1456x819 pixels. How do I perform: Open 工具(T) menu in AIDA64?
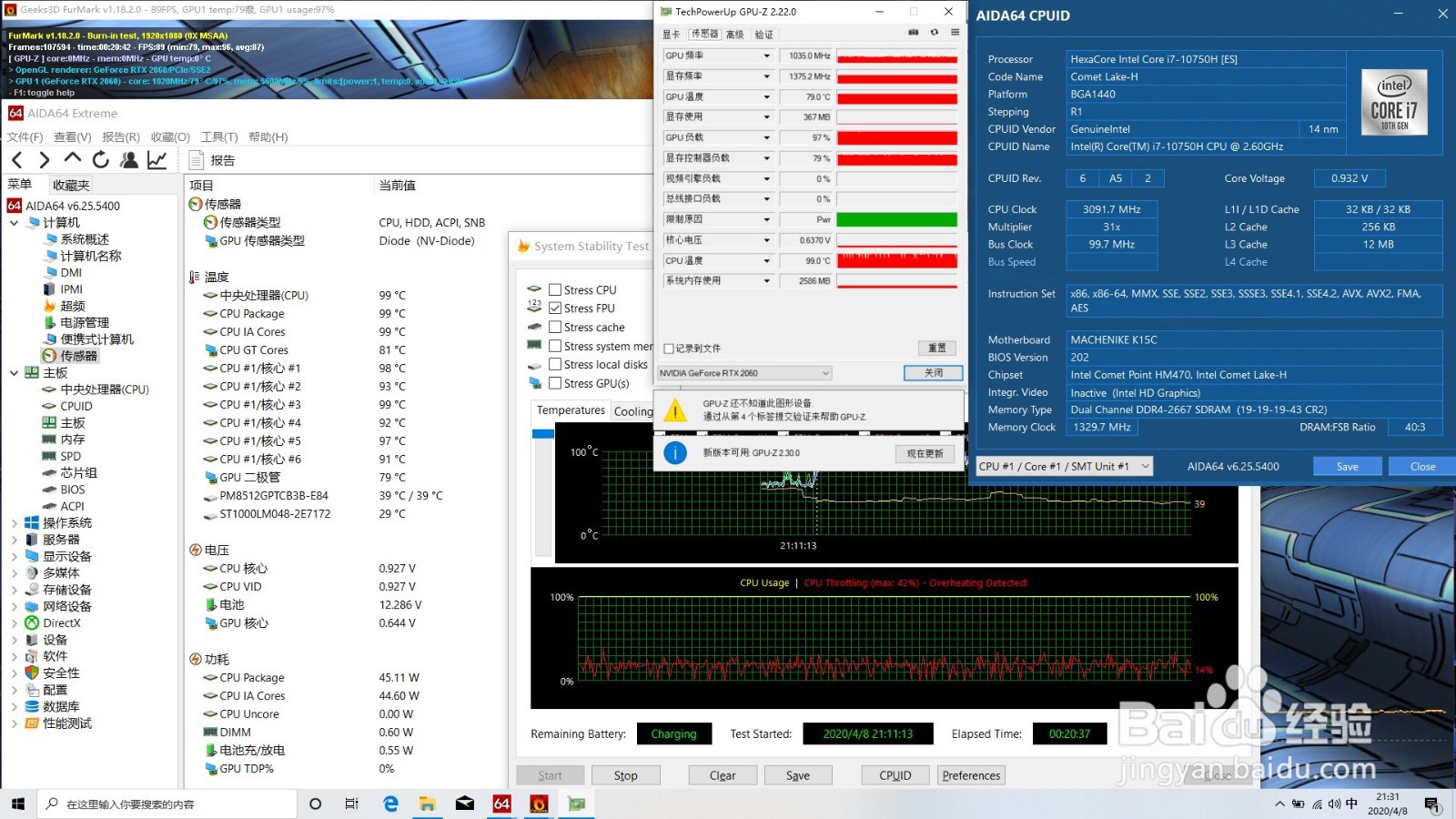point(219,137)
